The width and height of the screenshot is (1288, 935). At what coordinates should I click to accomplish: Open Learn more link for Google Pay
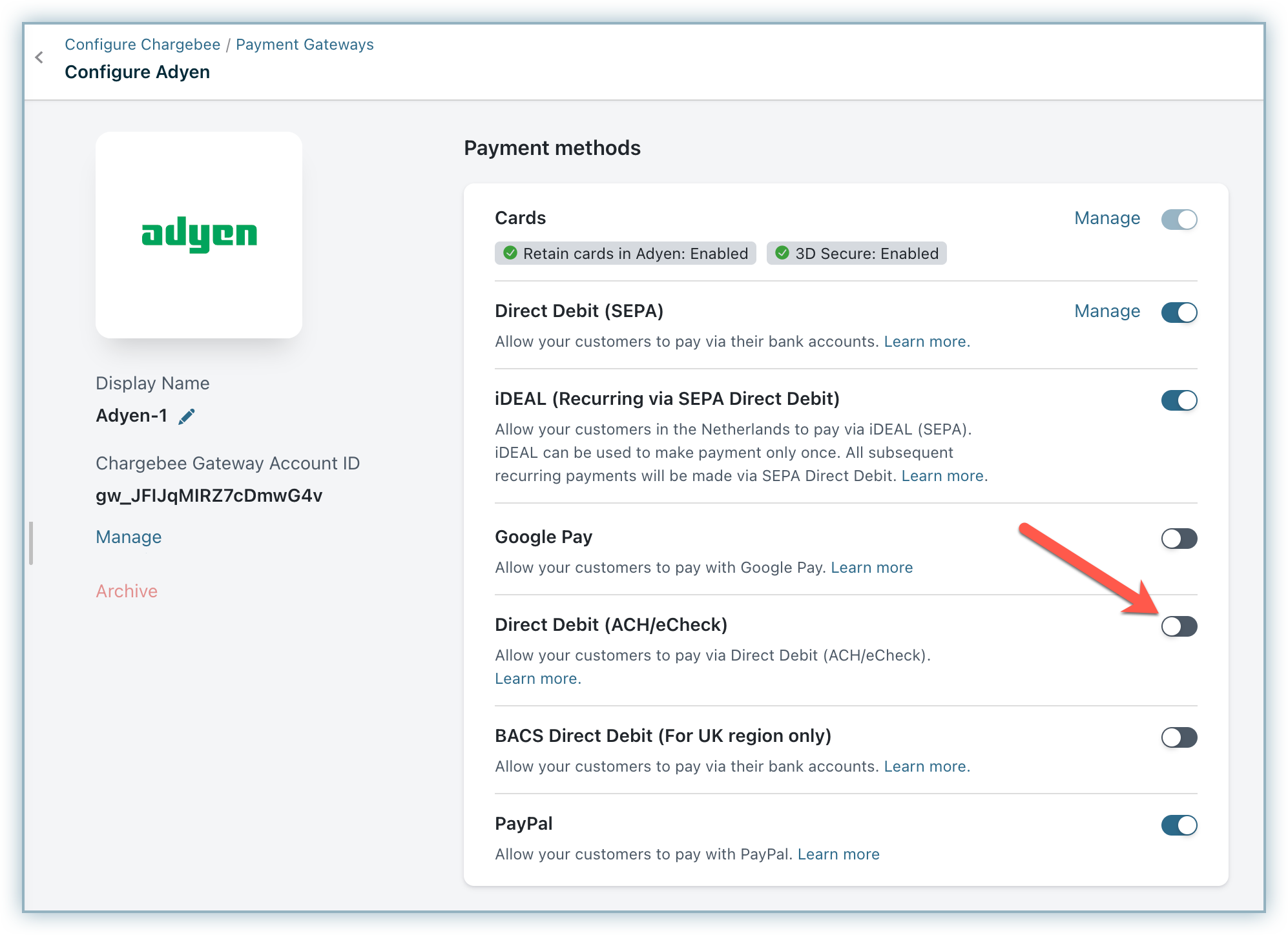coord(871,568)
